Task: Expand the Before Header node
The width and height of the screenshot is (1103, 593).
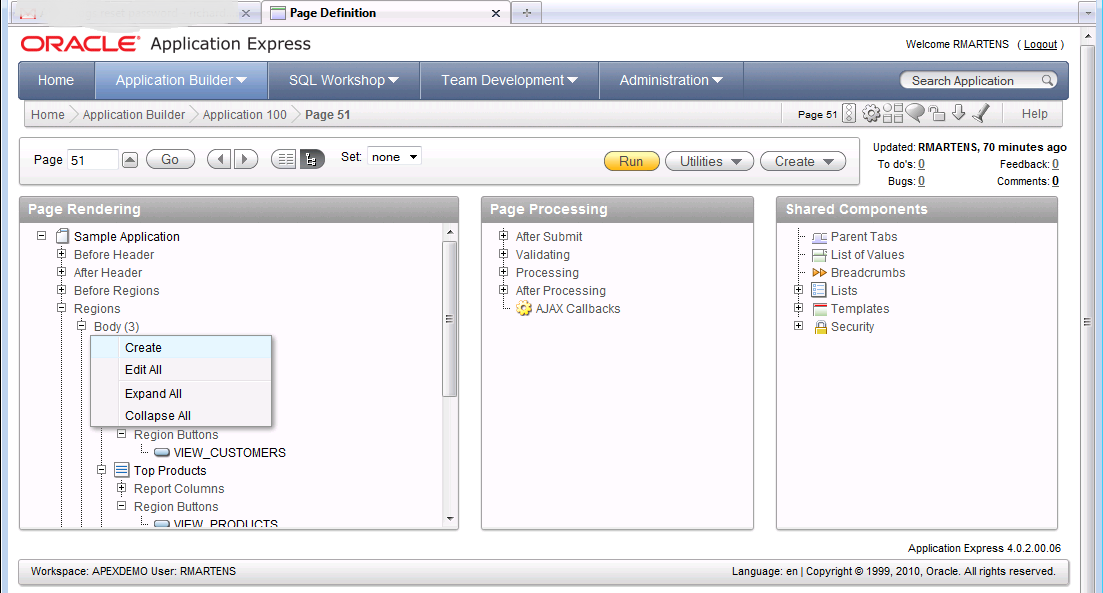Action: click(x=61, y=254)
